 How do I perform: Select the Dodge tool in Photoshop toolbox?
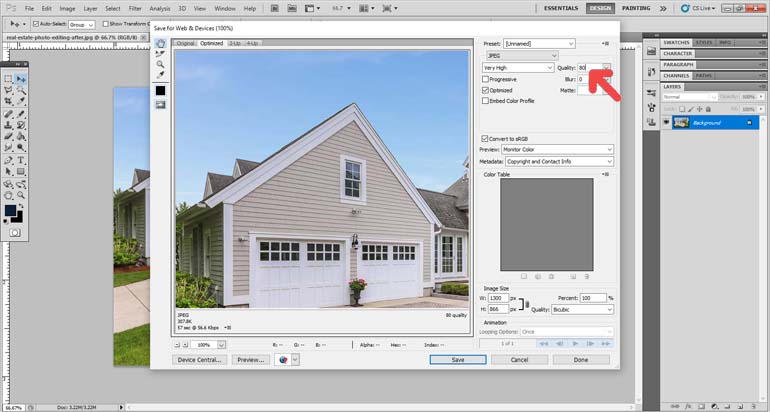click(x=21, y=147)
